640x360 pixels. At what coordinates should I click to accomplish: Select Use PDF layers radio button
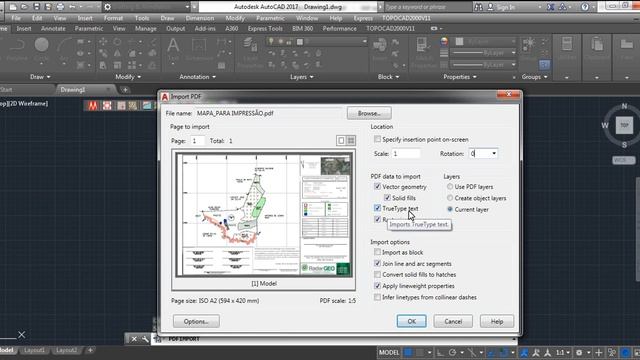click(x=450, y=187)
